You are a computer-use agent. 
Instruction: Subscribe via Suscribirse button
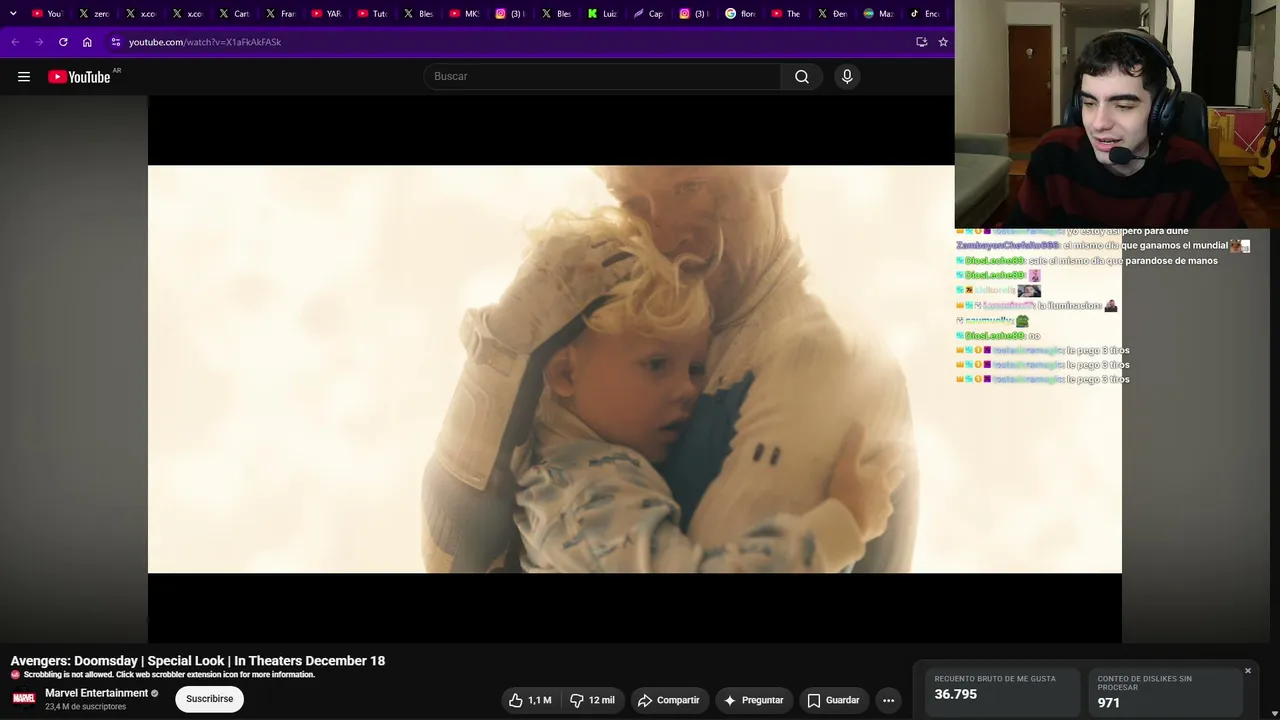click(x=210, y=699)
